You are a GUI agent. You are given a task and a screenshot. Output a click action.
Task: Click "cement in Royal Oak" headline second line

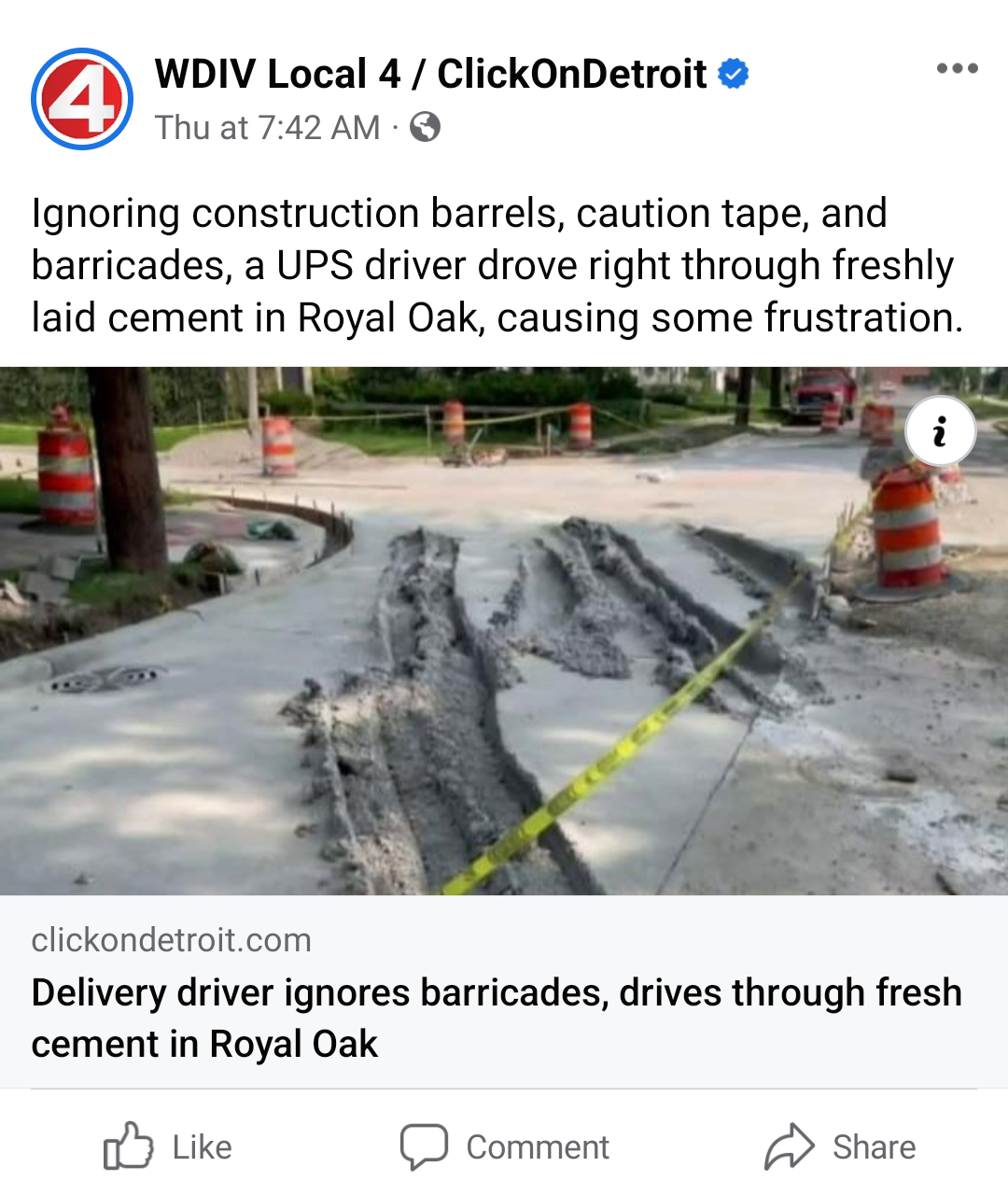[x=204, y=1044]
